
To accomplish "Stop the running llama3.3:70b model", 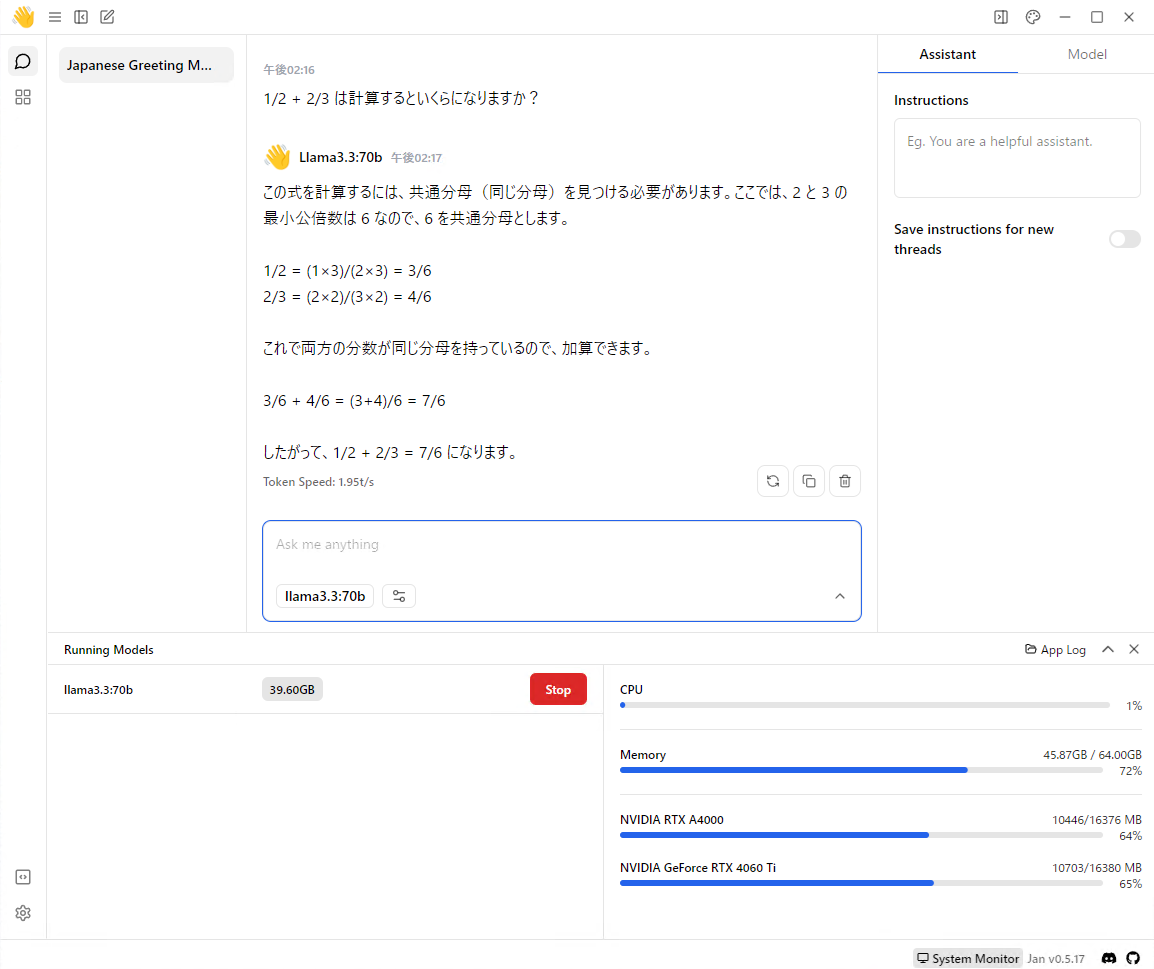I will 558,689.
